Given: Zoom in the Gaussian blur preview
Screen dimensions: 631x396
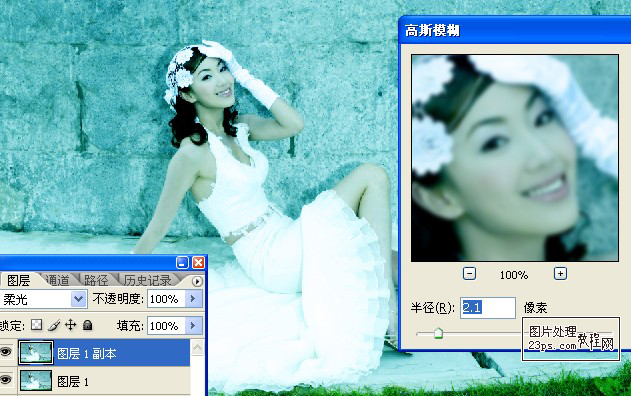Looking at the screenshot, I should coord(560,274).
